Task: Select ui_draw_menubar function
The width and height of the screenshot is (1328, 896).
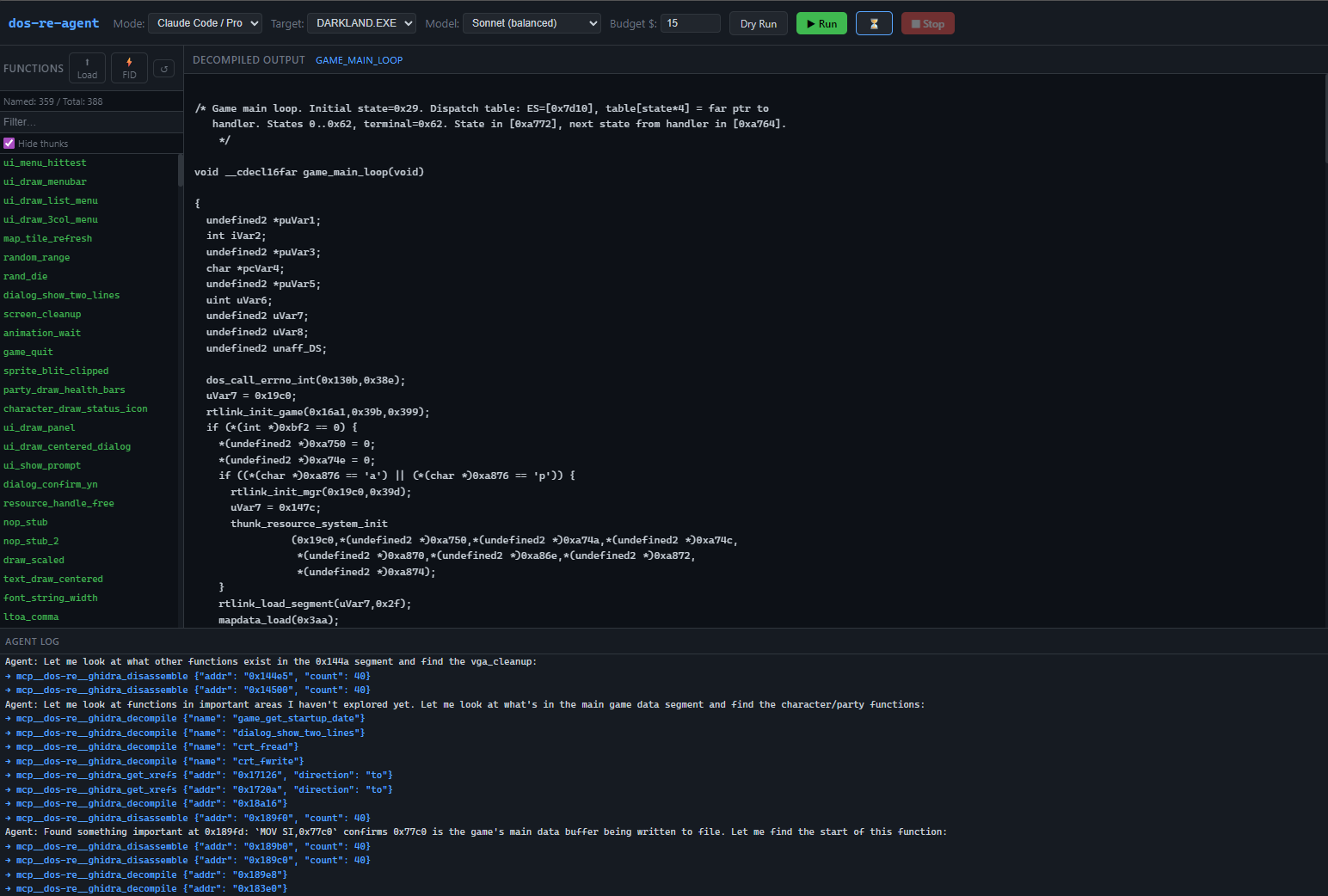Action: pos(45,181)
